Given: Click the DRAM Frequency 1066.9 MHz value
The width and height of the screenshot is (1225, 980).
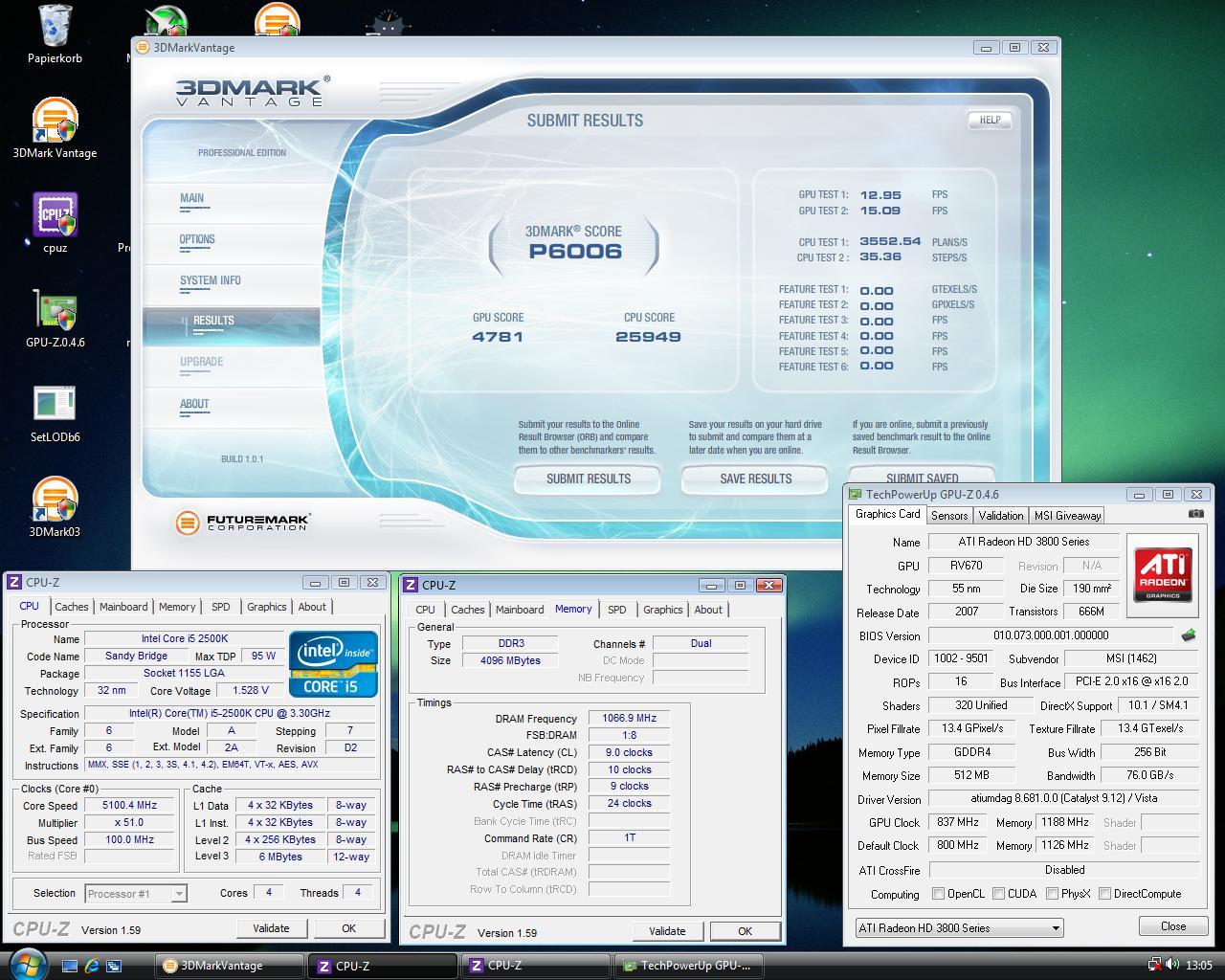Looking at the screenshot, I should pos(629,718).
